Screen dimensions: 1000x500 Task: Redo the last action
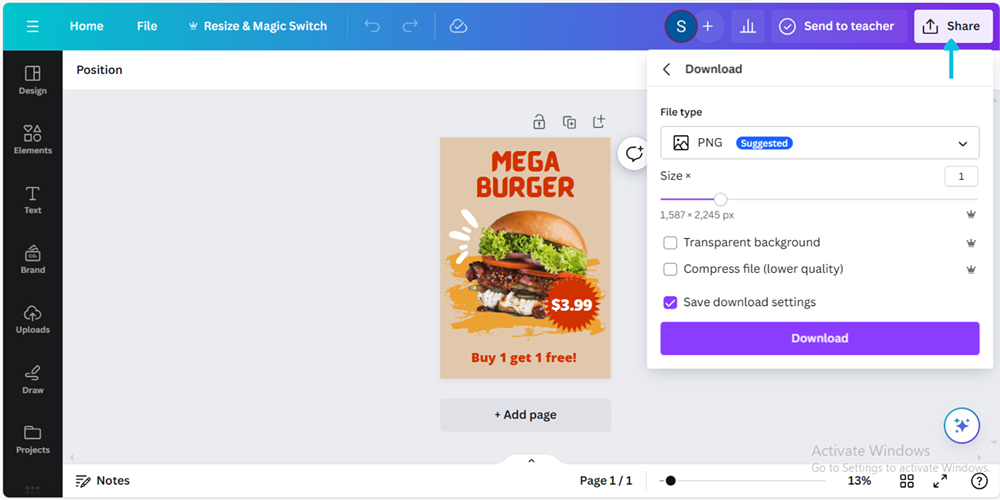[x=410, y=26]
